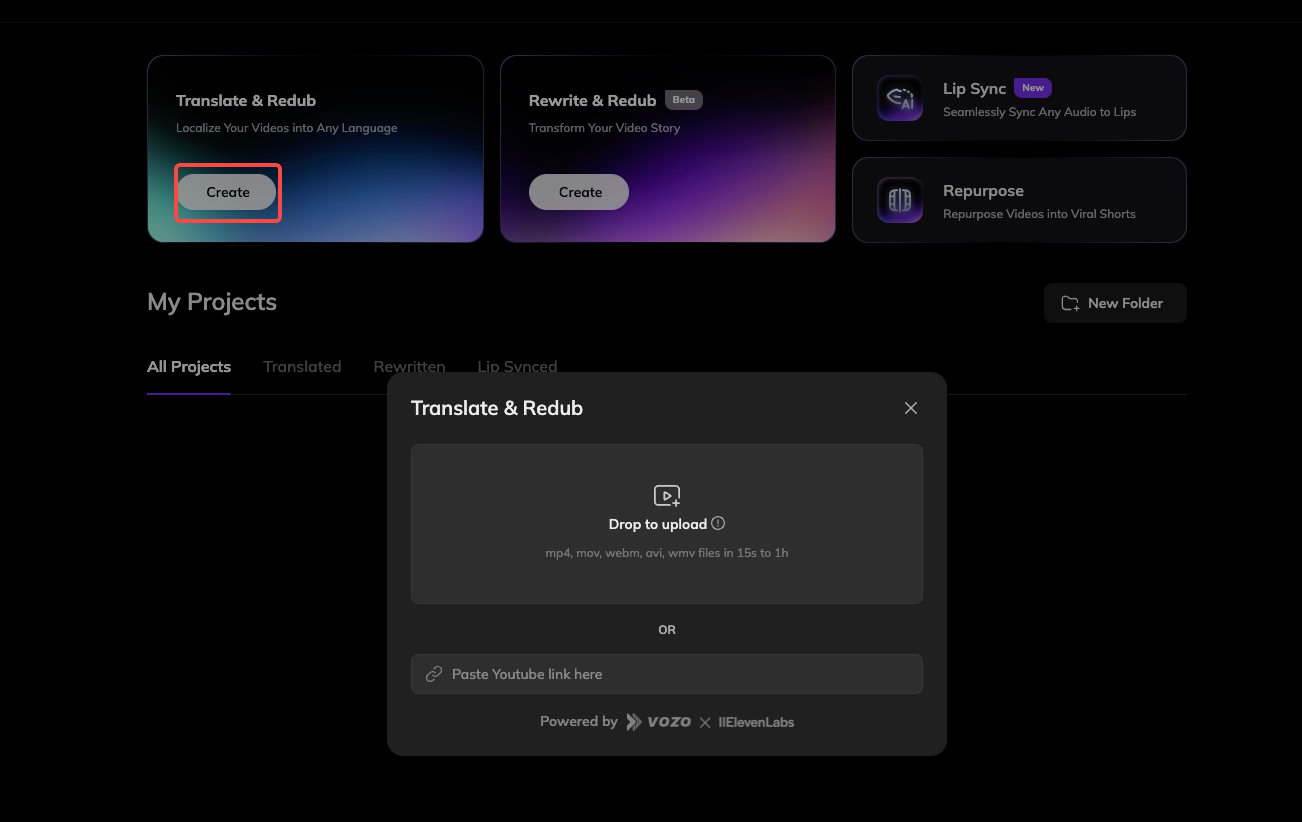Click the Lip Sync AI icon
Image resolution: width=1302 pixels, height=822 pixels.
coord(900,98)
